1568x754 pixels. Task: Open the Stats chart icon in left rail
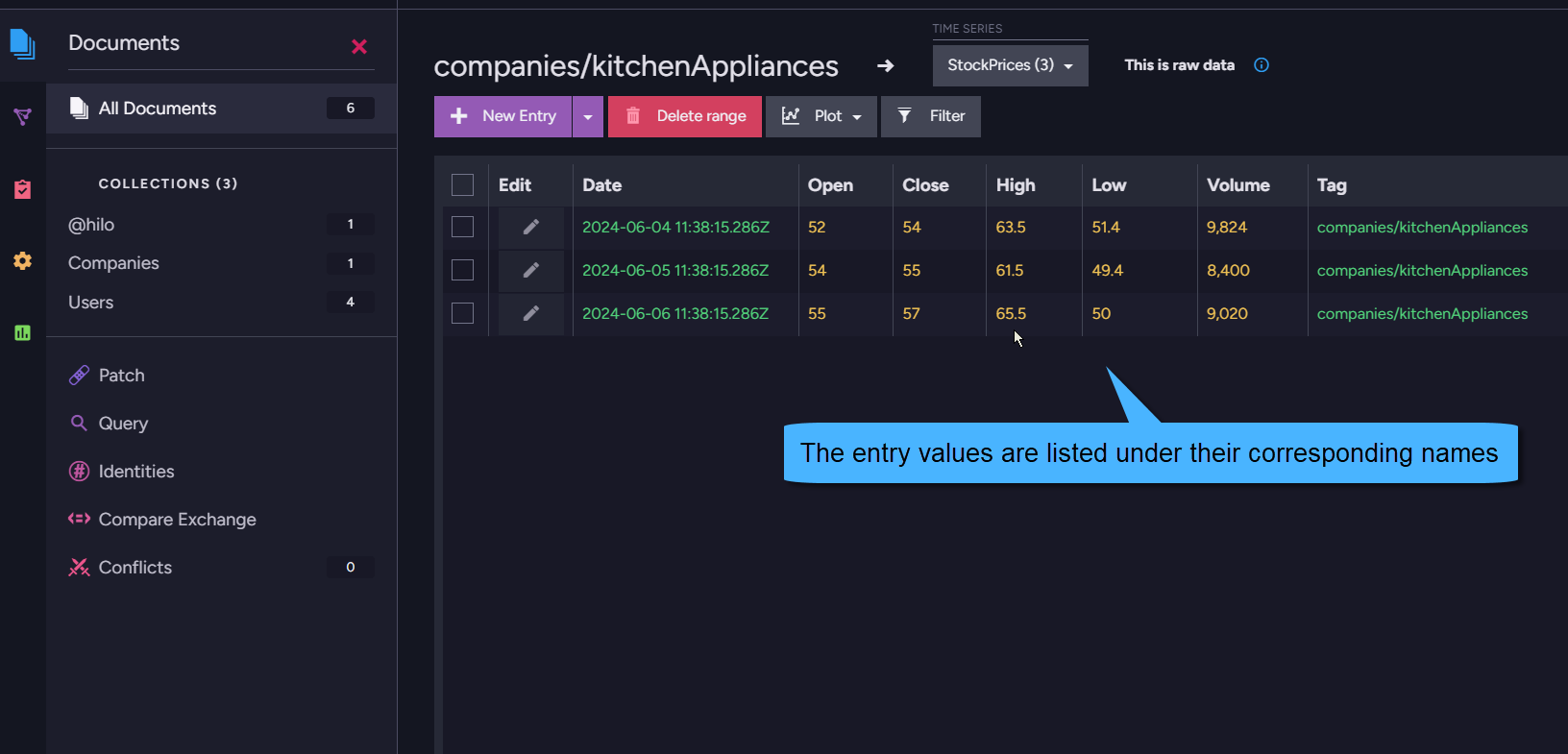pos(22,332)
